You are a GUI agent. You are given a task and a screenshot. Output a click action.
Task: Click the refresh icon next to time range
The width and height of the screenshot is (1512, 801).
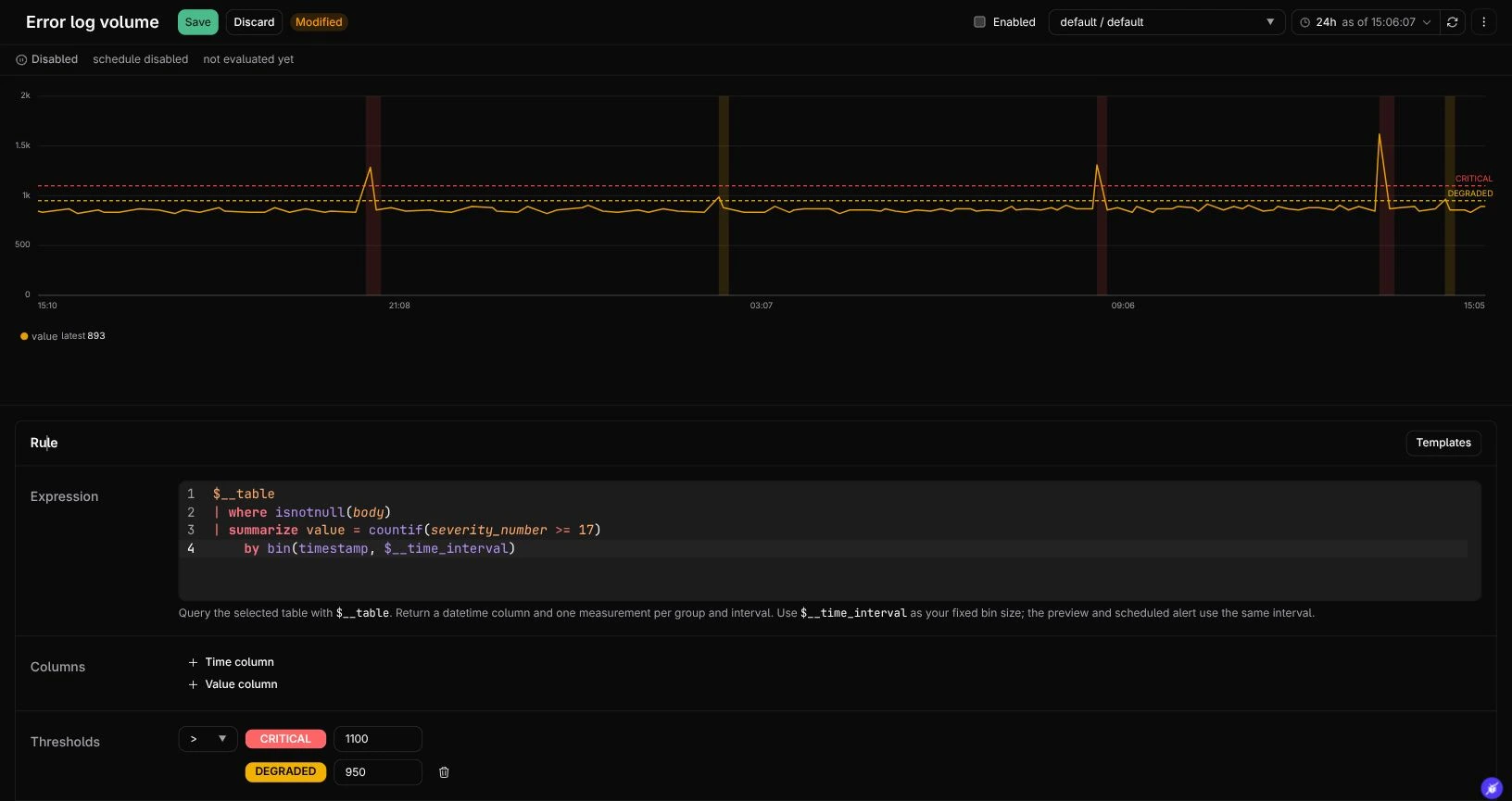(x=1452, y=22)
